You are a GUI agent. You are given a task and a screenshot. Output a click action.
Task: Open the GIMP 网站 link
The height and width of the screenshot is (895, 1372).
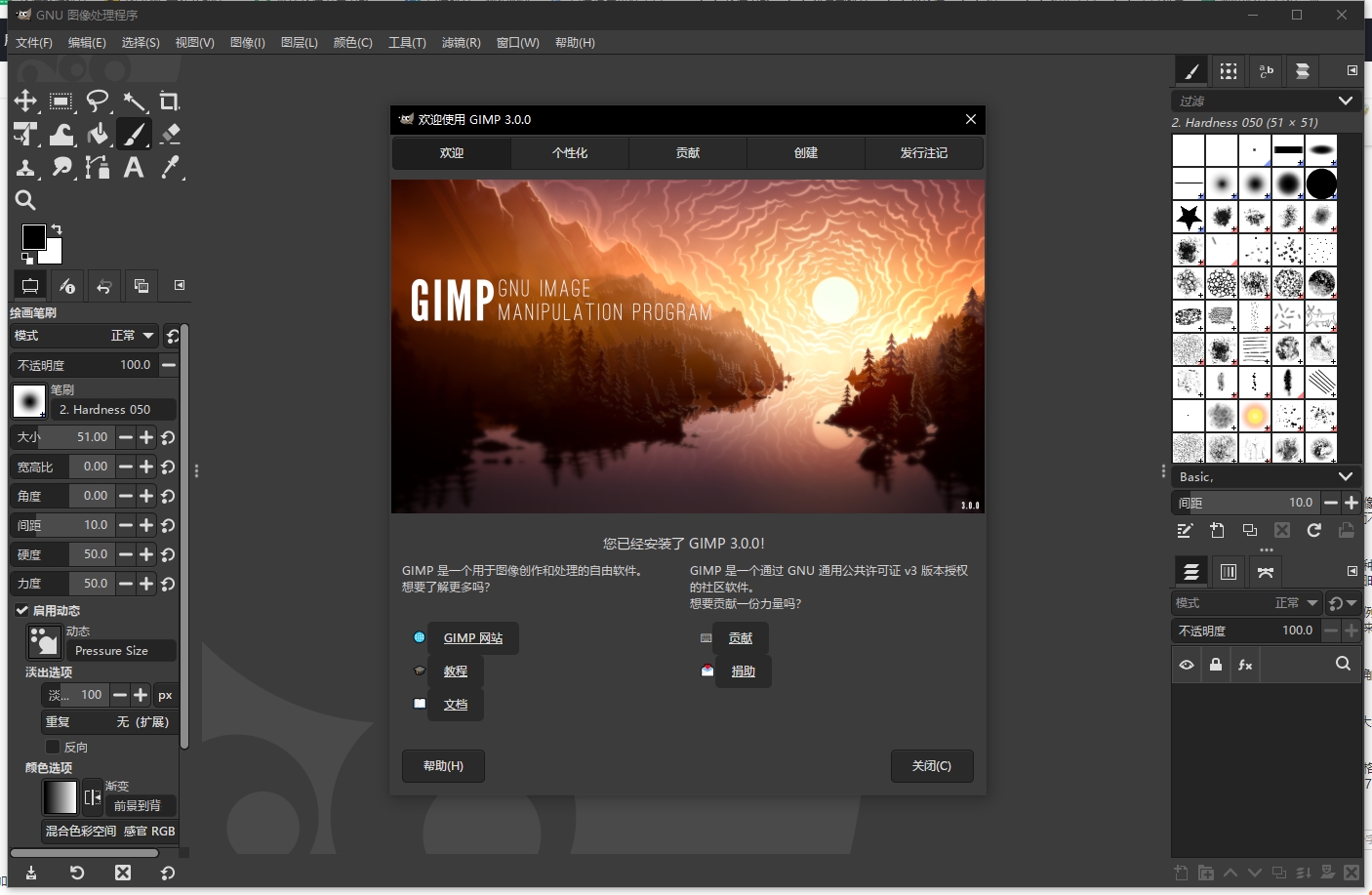[473, 638]
